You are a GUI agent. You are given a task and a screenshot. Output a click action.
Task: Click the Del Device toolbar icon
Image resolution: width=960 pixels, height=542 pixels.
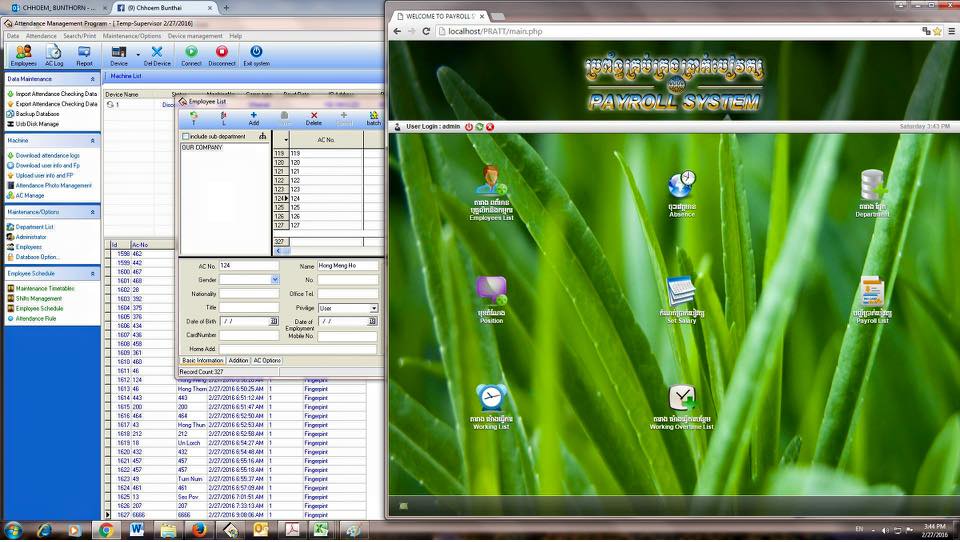[155, 55]
